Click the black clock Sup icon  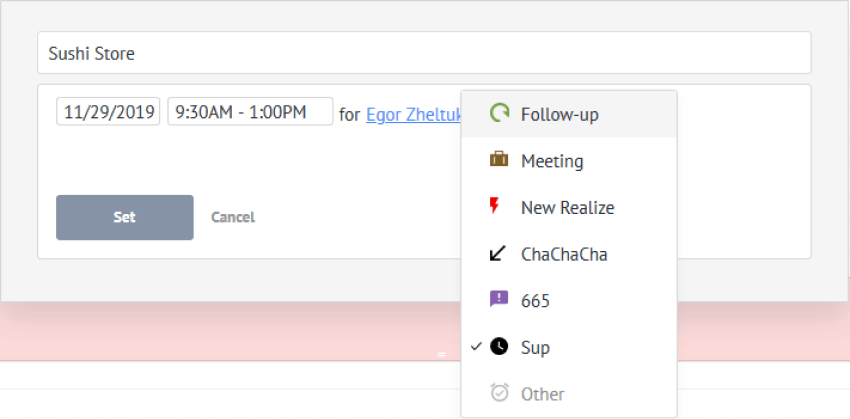499,346
